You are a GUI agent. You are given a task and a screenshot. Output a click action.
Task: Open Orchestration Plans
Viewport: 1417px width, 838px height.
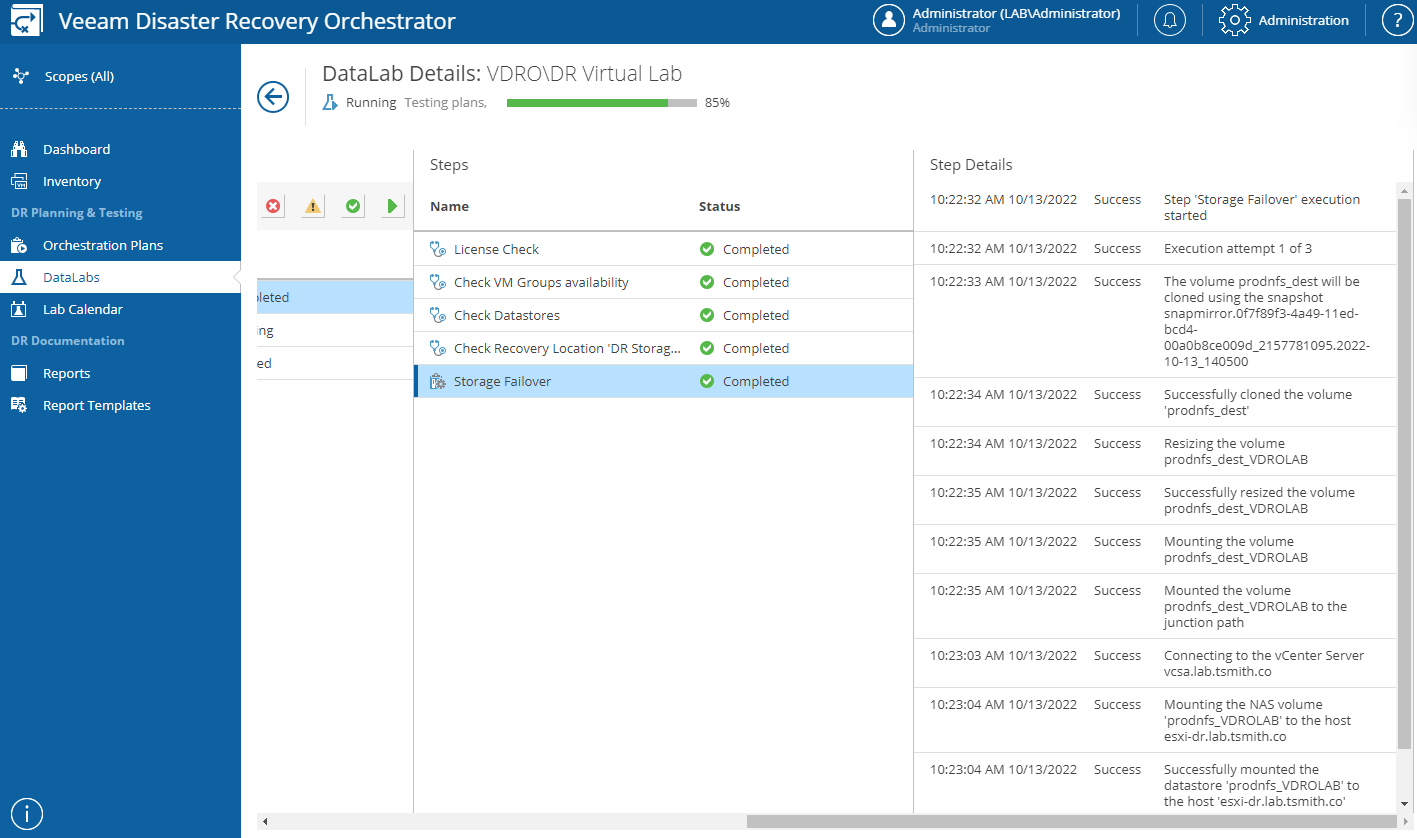coord(102,245)
